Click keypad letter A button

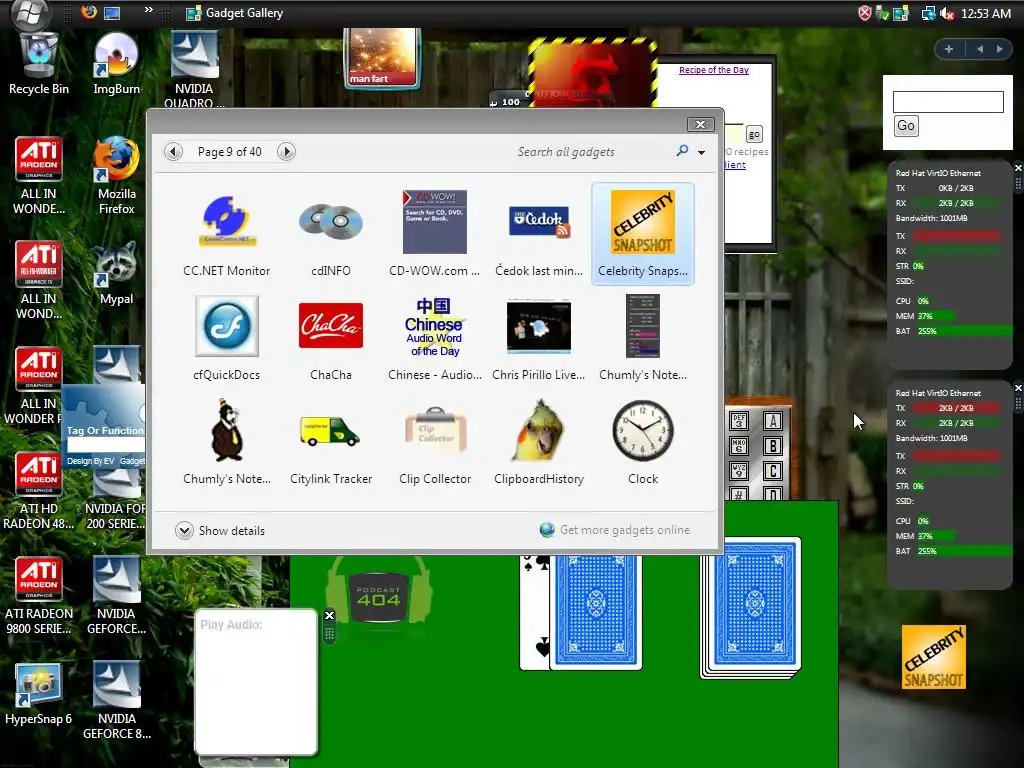[x=773, y=421]
